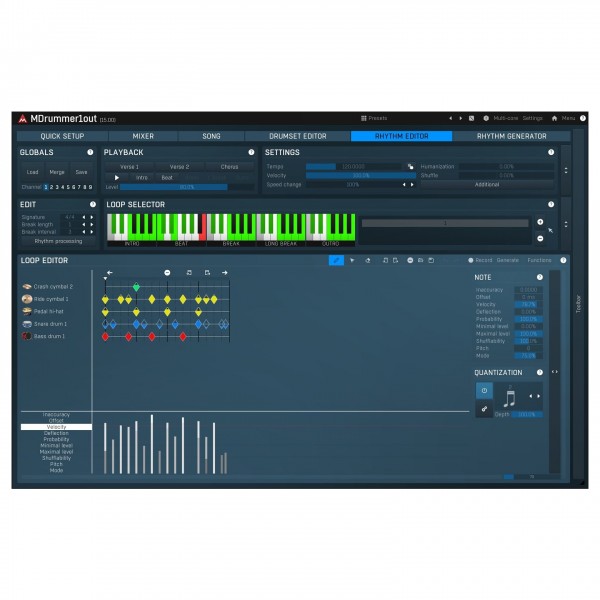Screen dimensions: 600x600
Task: Switch to the Rhythm Generator tab
Action: [x=511, y=136]
